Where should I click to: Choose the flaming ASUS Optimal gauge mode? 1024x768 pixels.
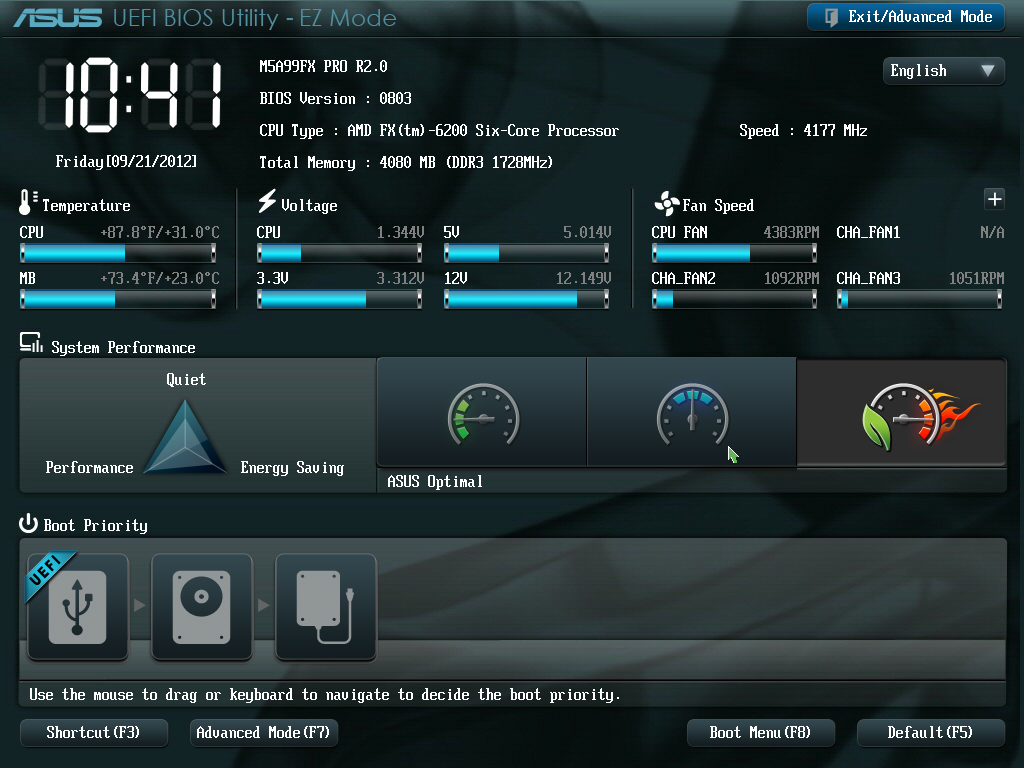point(901,413)
